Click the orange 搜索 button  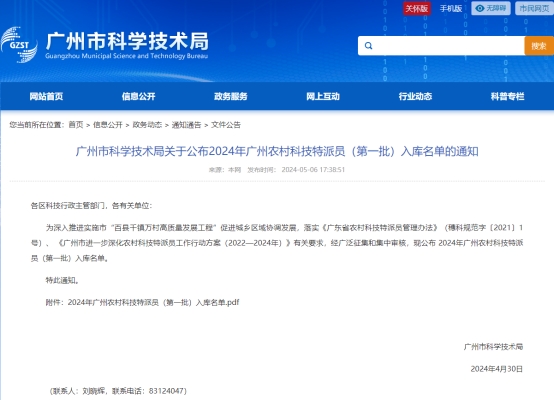(x=539, y=46)
